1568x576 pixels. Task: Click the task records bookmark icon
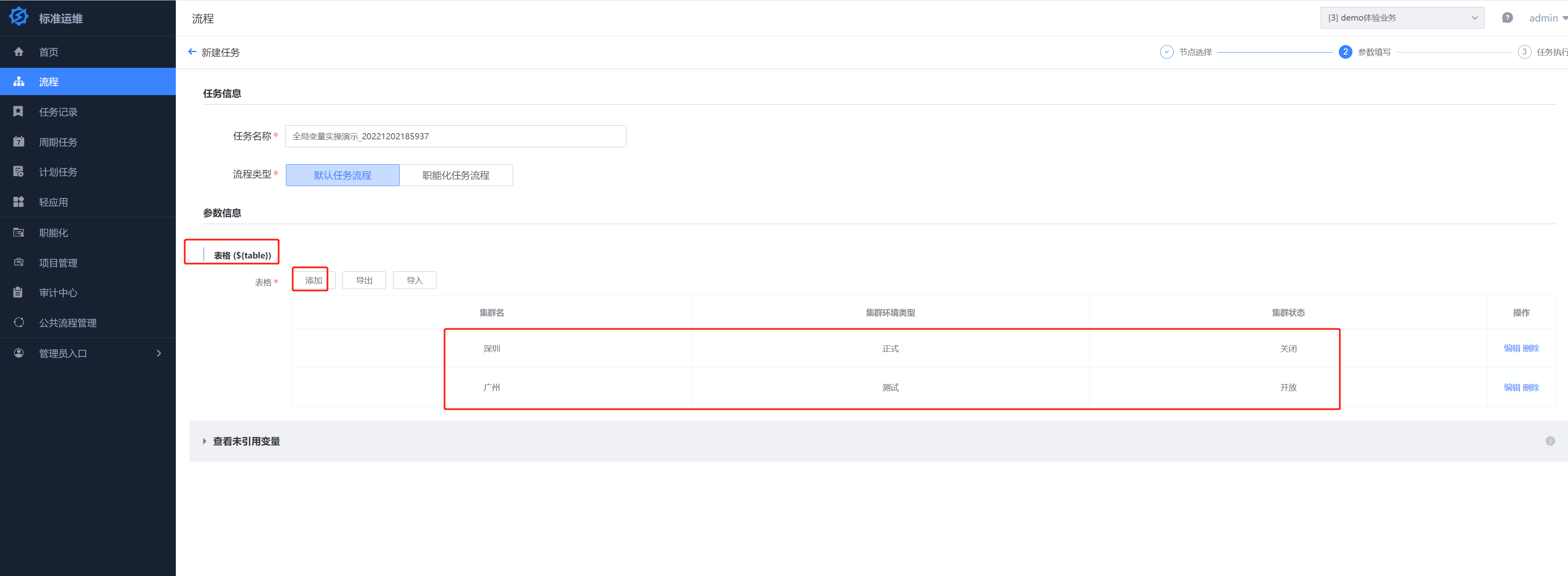[19, 112]
